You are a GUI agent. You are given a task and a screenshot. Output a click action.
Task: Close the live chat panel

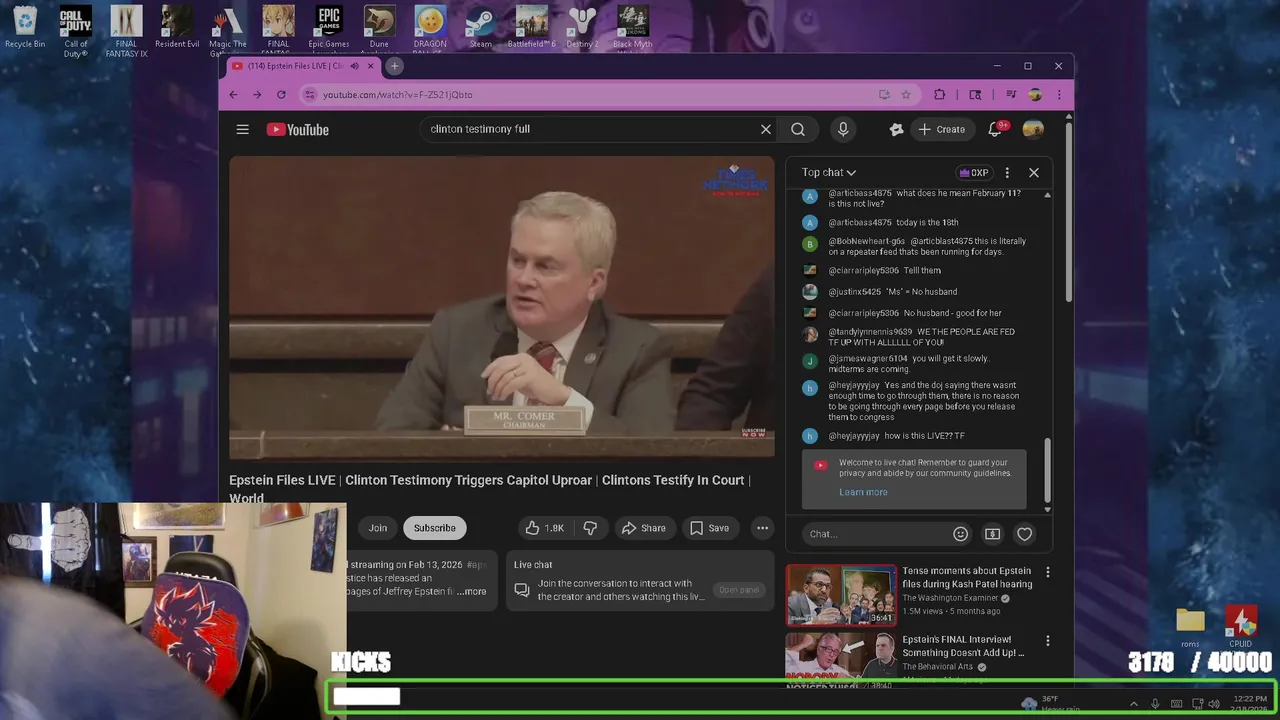(1034, 172)
